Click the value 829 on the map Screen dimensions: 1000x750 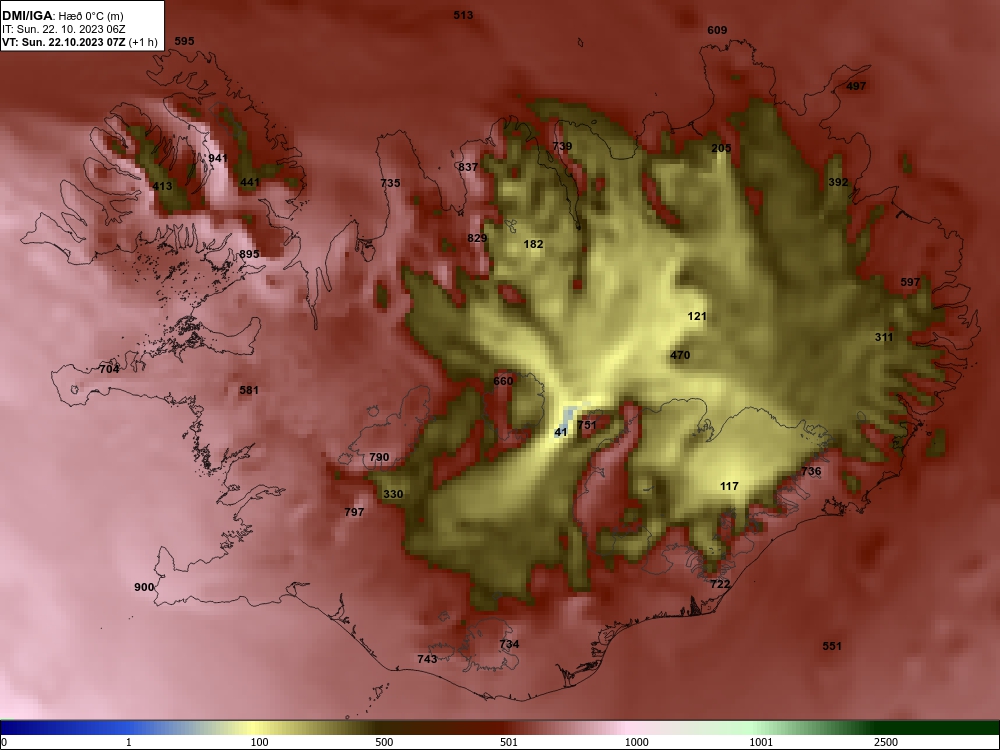pyautogui.click(x=477, y=239)
